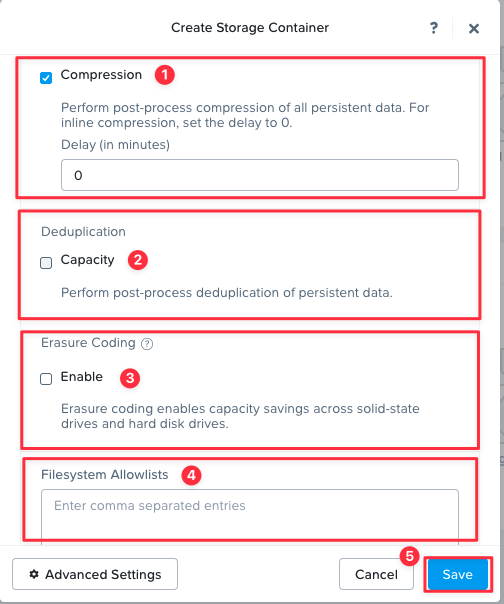Click the Deduplication section heading
Image resolution: width=504 pixels, height=604 pixels.
tap(83, 232)
